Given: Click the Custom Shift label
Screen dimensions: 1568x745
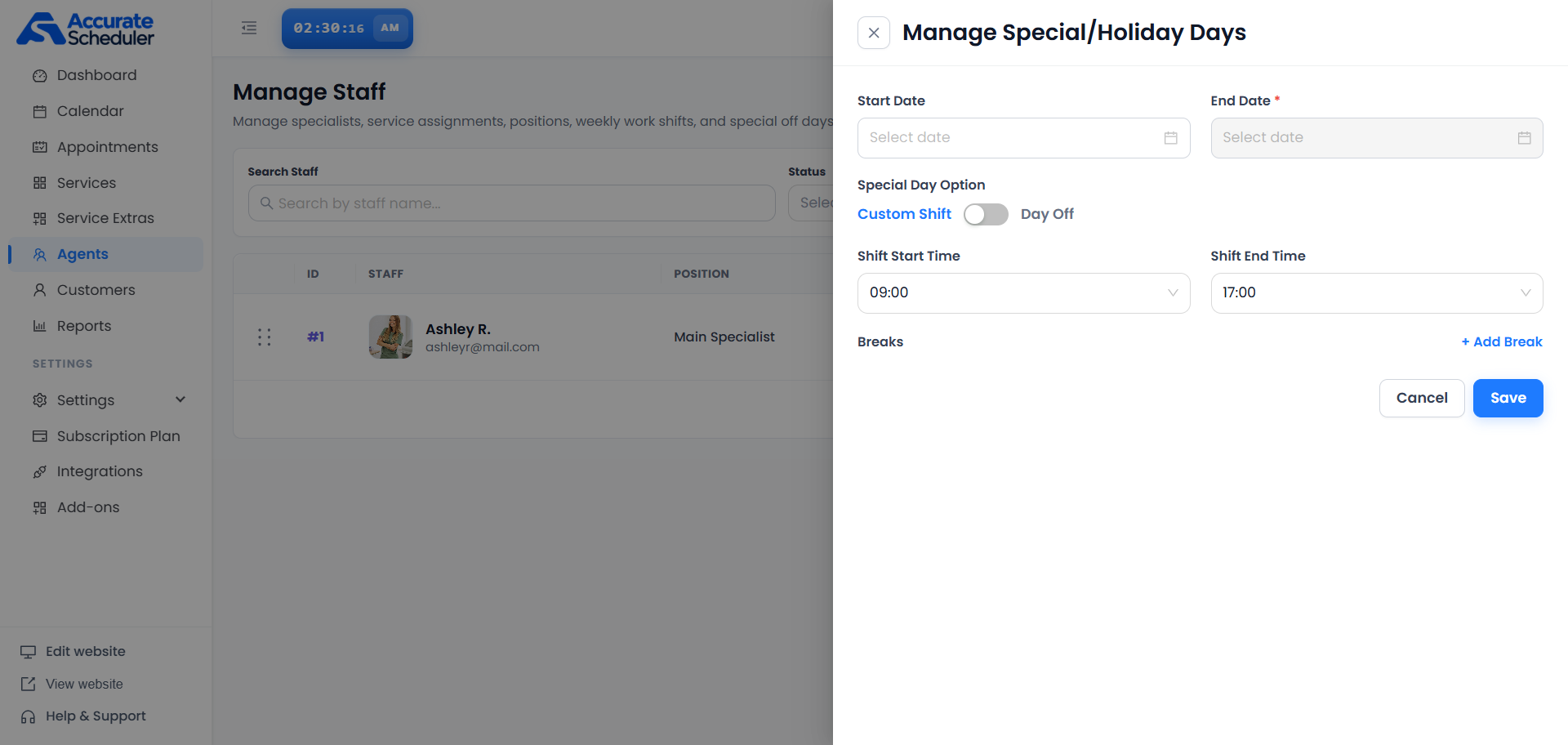Looking at the screenshot, I should (904, 214).
